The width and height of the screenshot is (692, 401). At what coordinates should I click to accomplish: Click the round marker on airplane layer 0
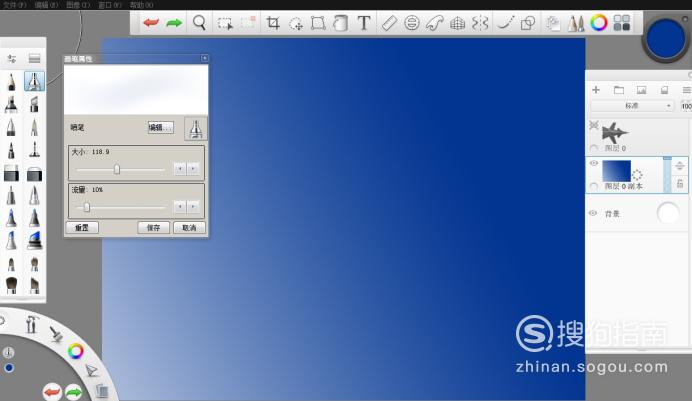[594, 148]
